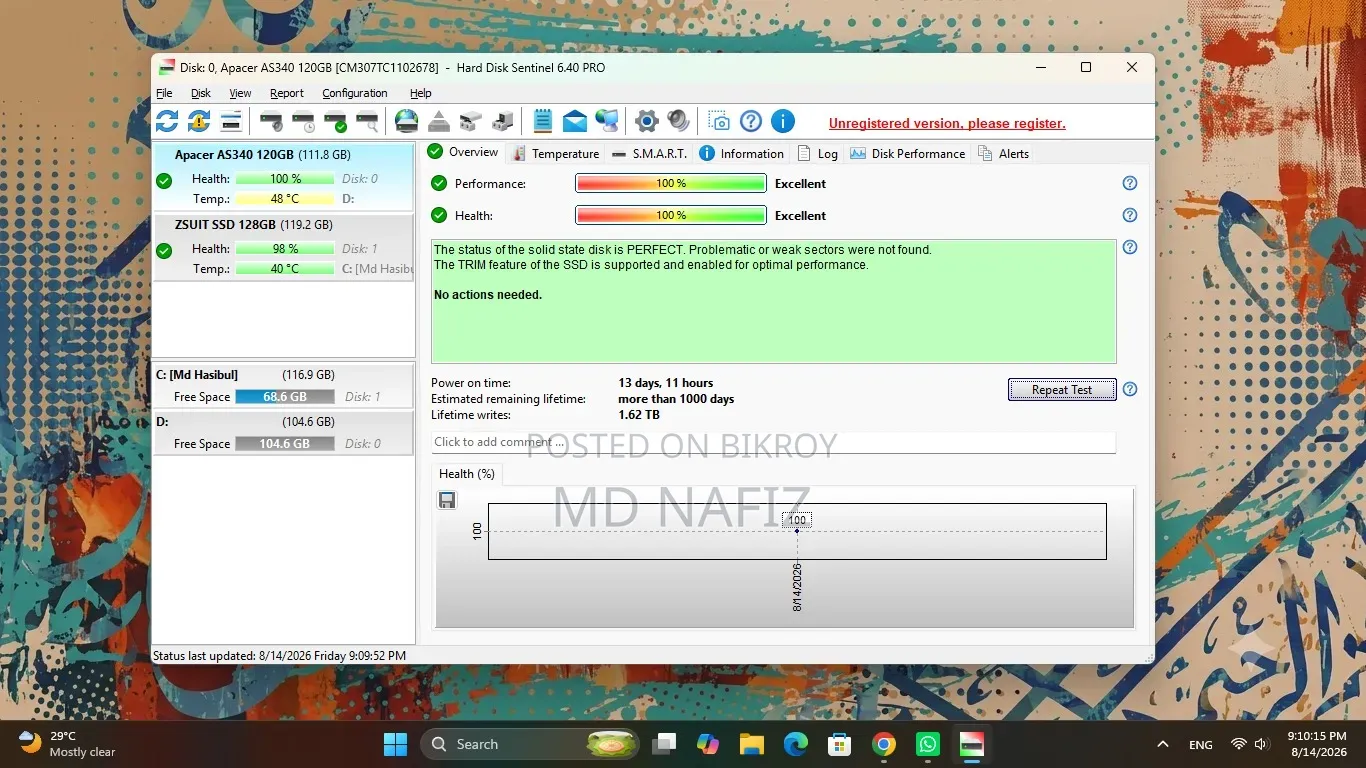Switch to the Log tab
Viewport: 1366px width, 768px height.
(x=818, y=153)
